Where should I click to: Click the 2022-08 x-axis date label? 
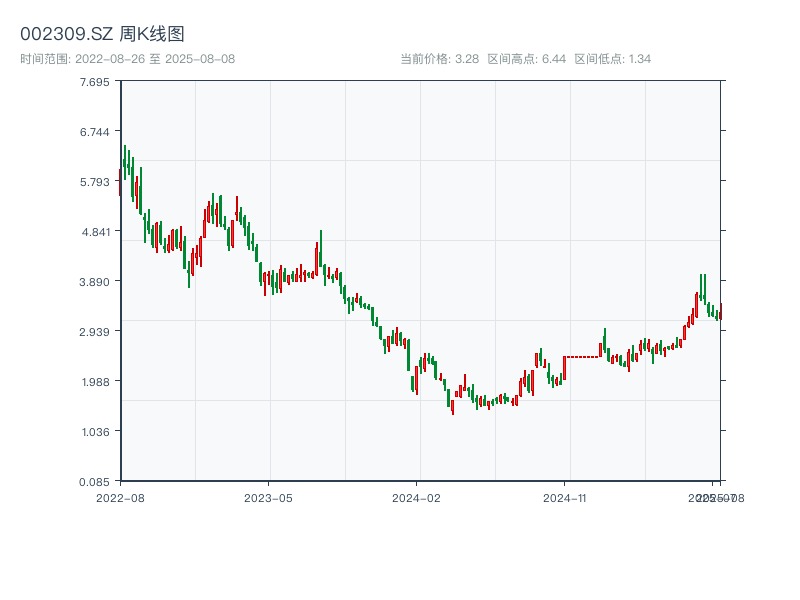[x=120, y=497]
